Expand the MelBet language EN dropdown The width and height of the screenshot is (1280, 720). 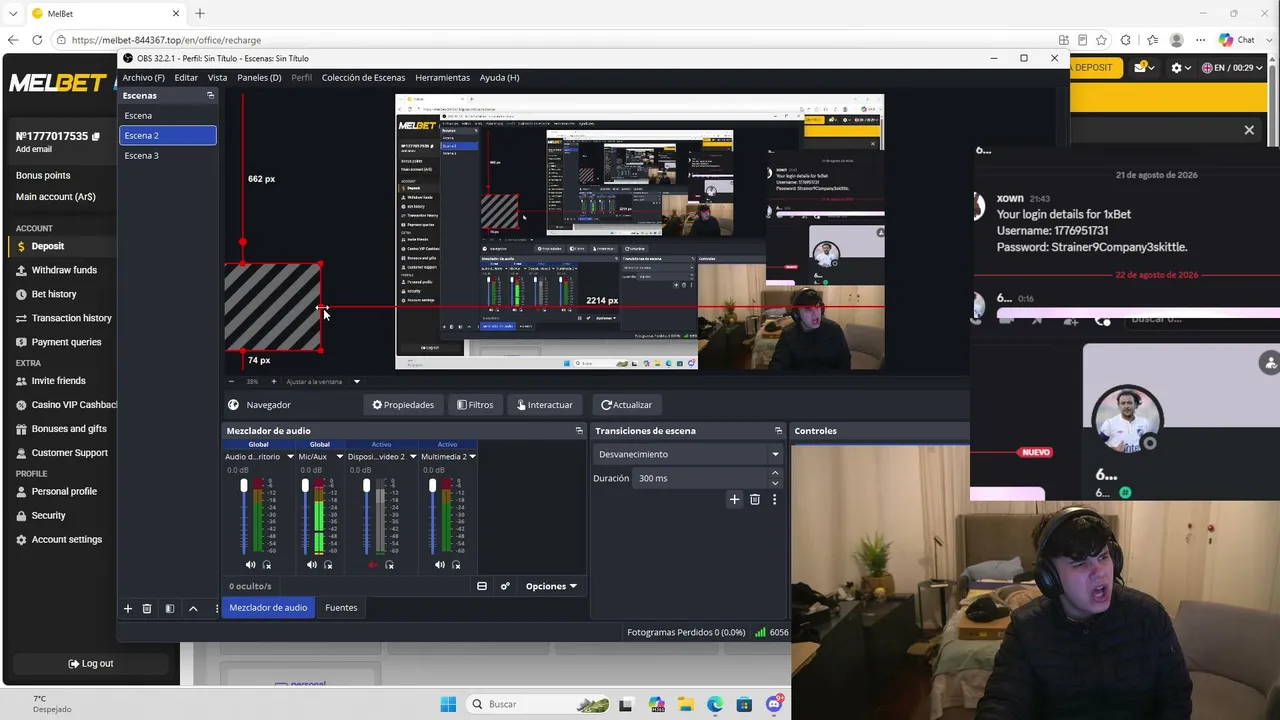[x=1233, y=68]
